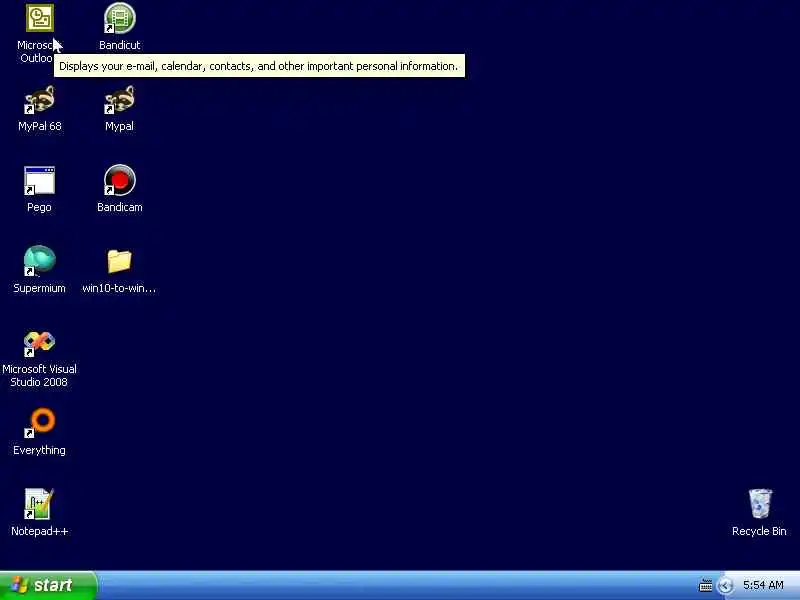Click the "MyPal 68" label text
800x600 pixels.
point(39,126)
